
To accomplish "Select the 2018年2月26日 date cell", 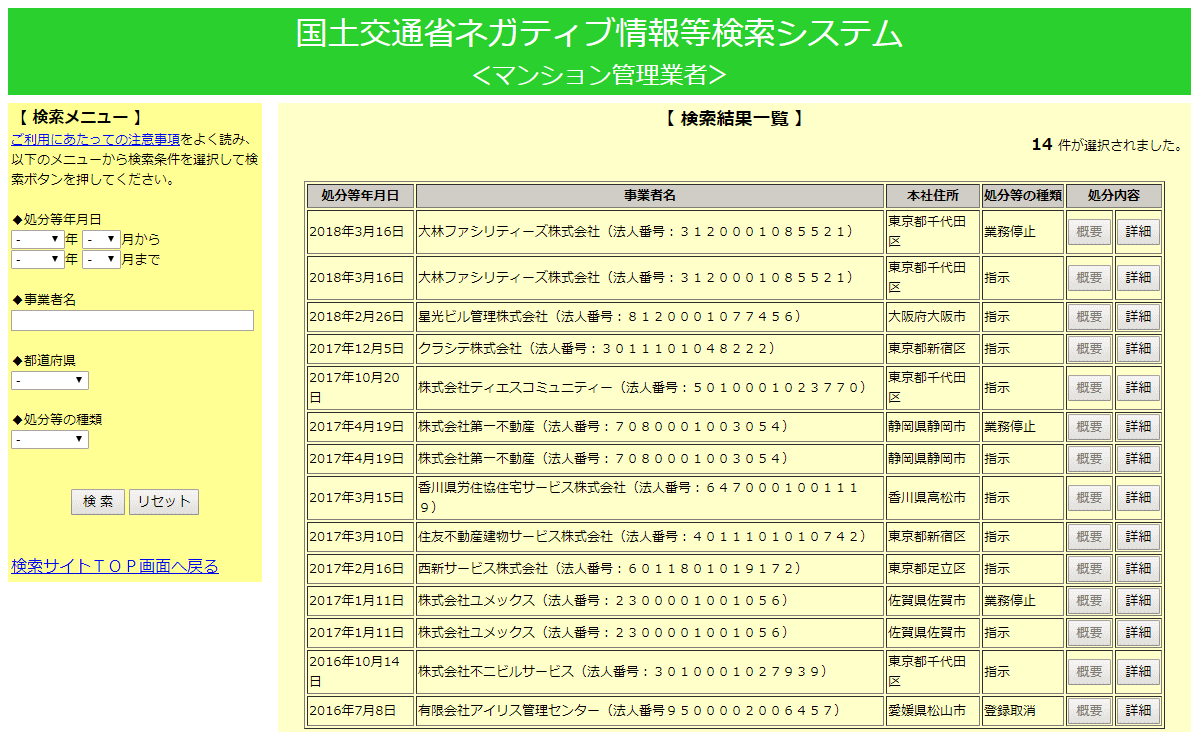I will (360, 317).
